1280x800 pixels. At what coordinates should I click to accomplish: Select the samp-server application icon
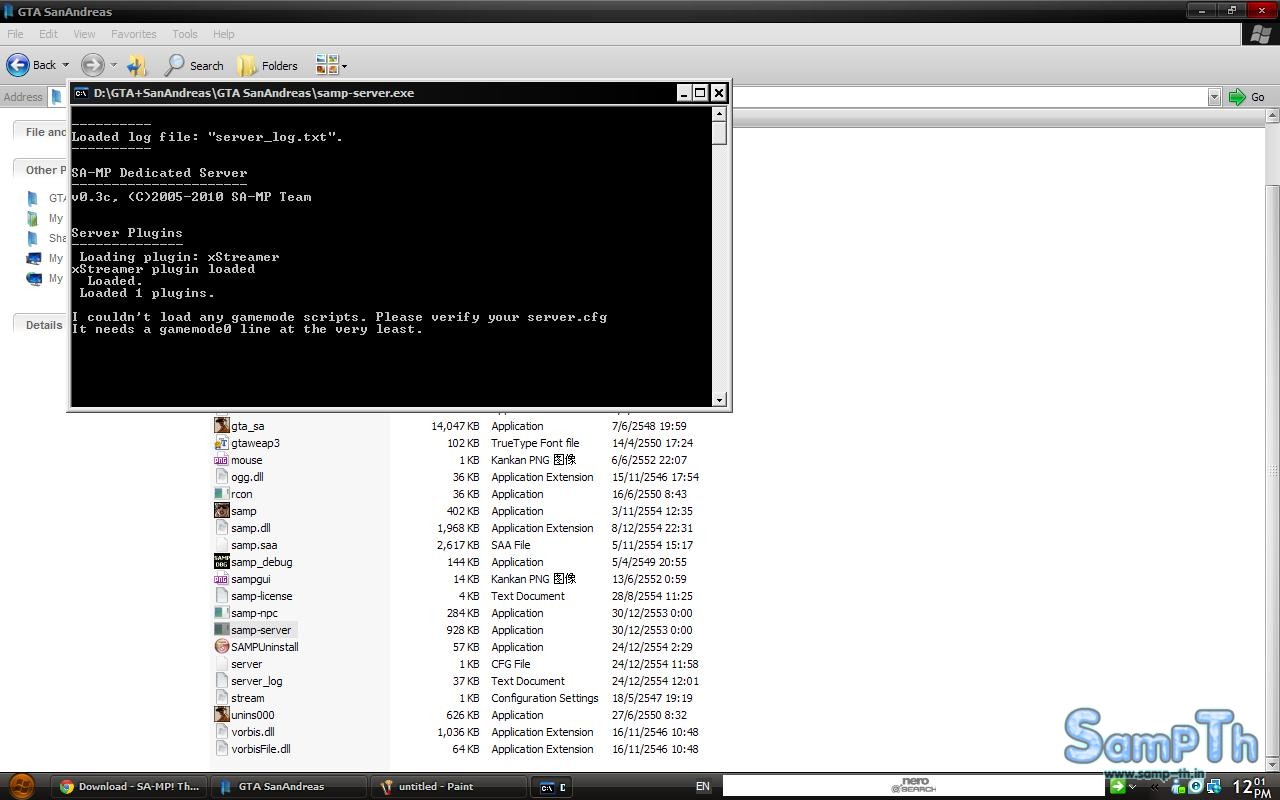pyautogui.click(x=221, y=630)
